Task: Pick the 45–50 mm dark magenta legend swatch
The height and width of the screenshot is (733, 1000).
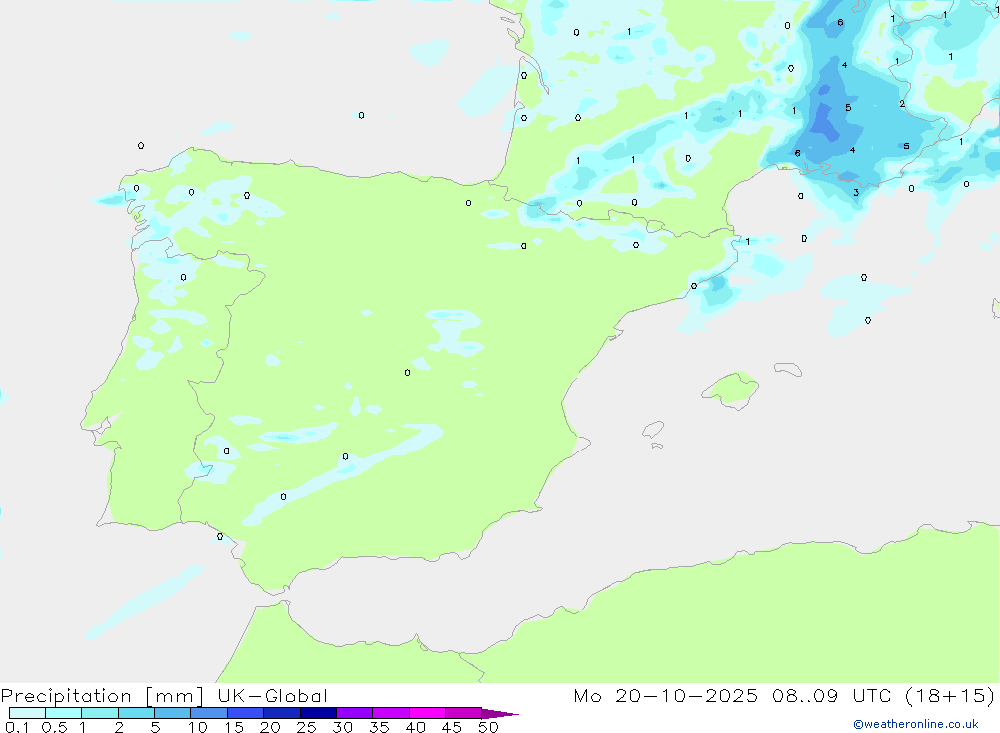Action: coord(464,713)
